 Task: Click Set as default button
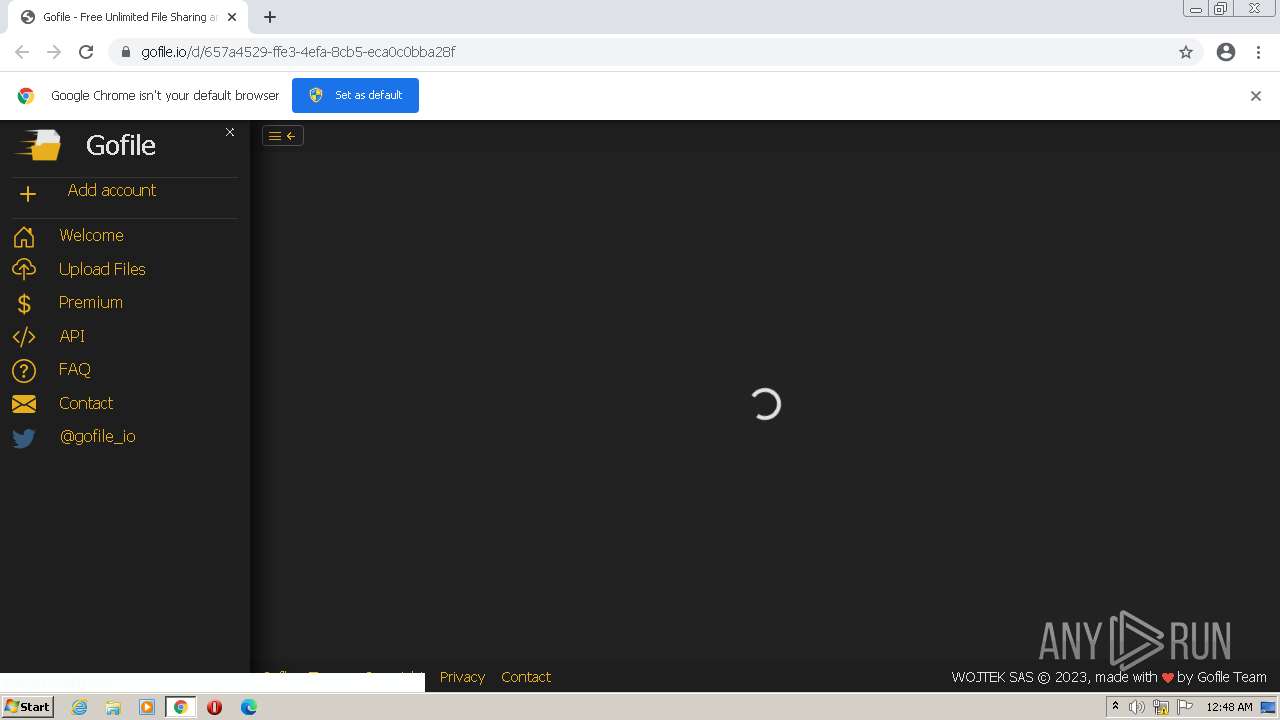click(355, 95)
